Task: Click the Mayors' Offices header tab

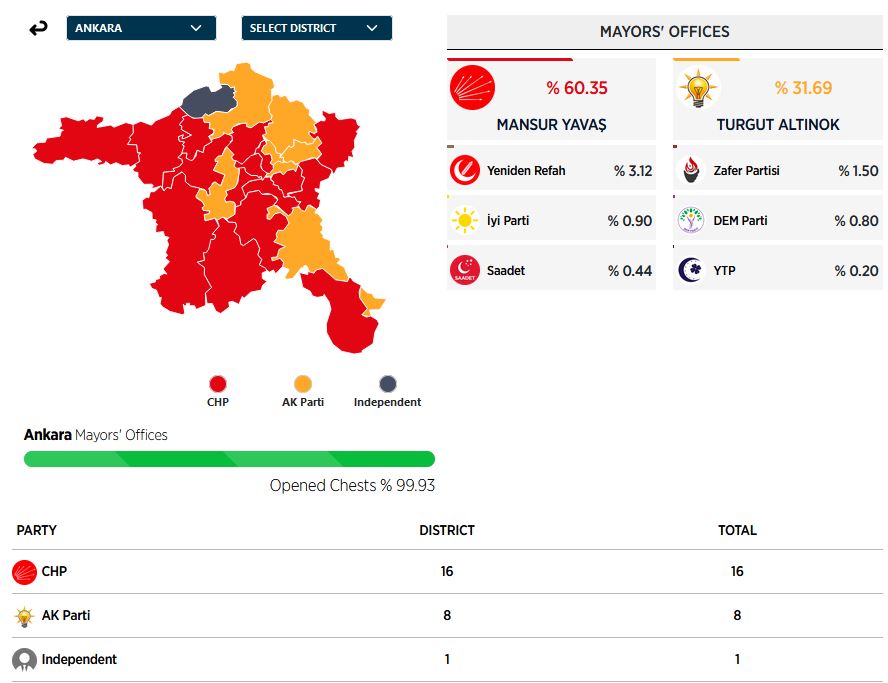Action: click(664, 32)
